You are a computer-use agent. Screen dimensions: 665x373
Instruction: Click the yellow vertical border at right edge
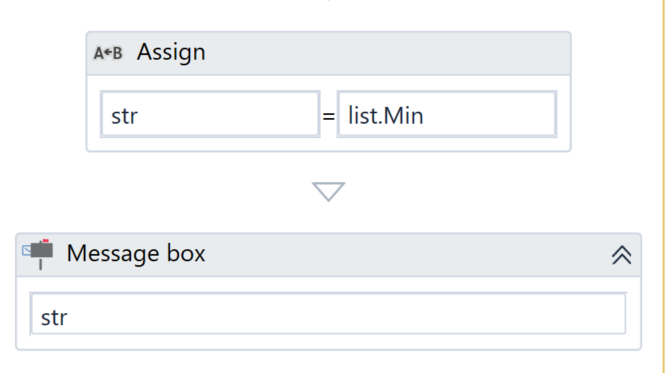[x=663, y=187]
